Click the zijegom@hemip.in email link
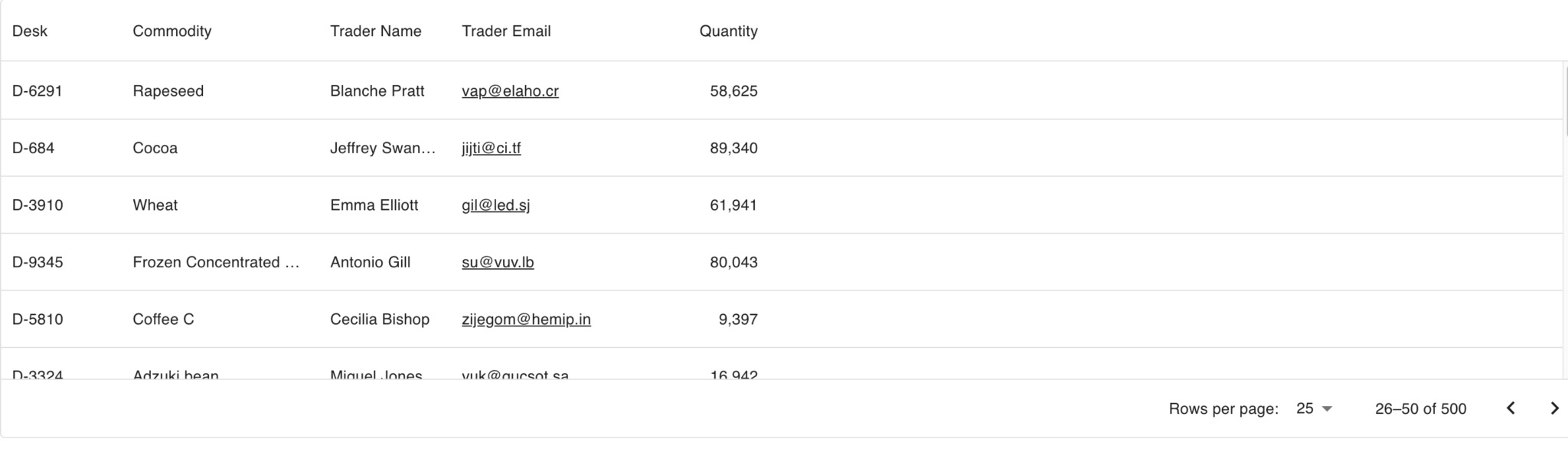1568x449 pixels. click(526, 320)
